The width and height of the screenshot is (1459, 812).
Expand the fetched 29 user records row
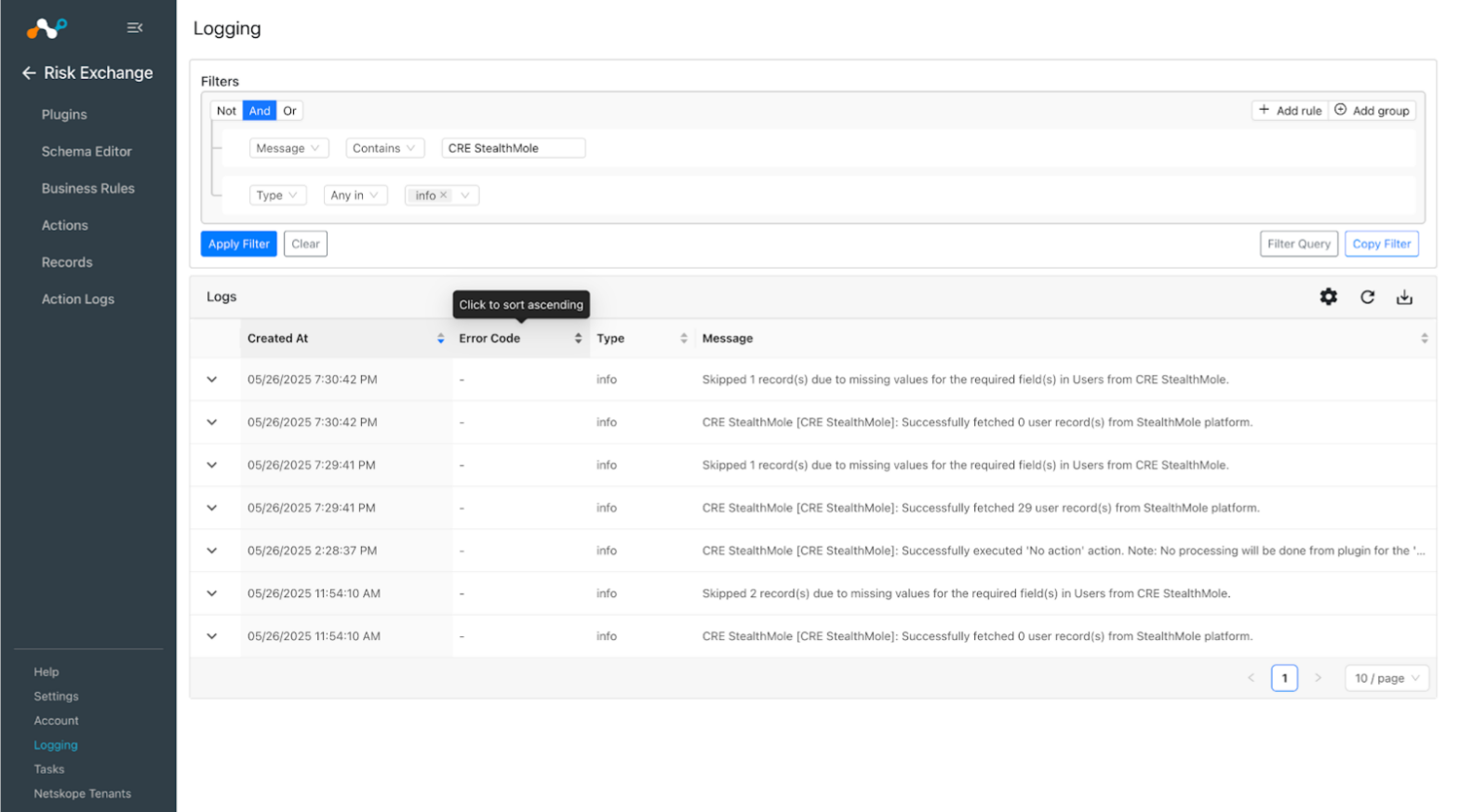(212, 508)
